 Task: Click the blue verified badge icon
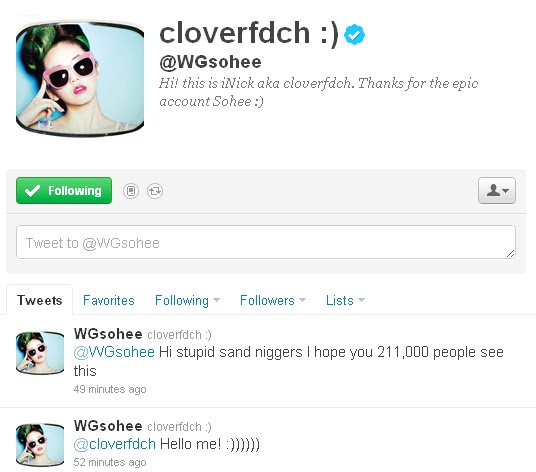[x=354, y=35]
